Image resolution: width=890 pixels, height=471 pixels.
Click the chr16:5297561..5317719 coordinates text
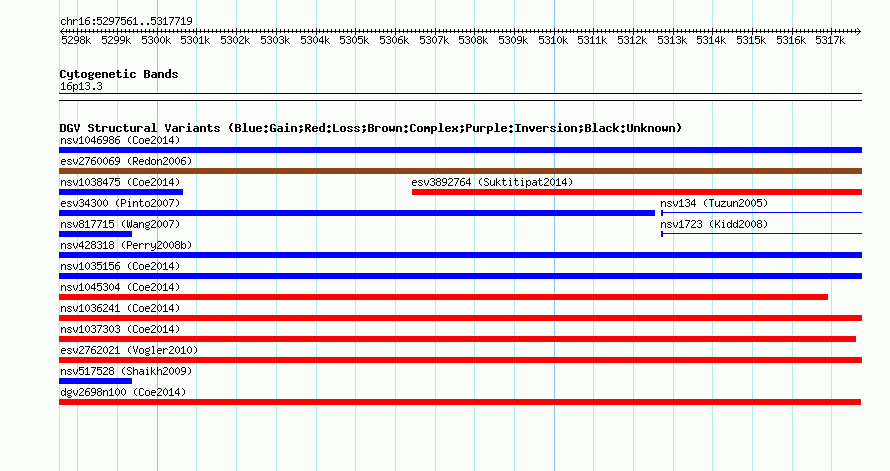point(126,21)
